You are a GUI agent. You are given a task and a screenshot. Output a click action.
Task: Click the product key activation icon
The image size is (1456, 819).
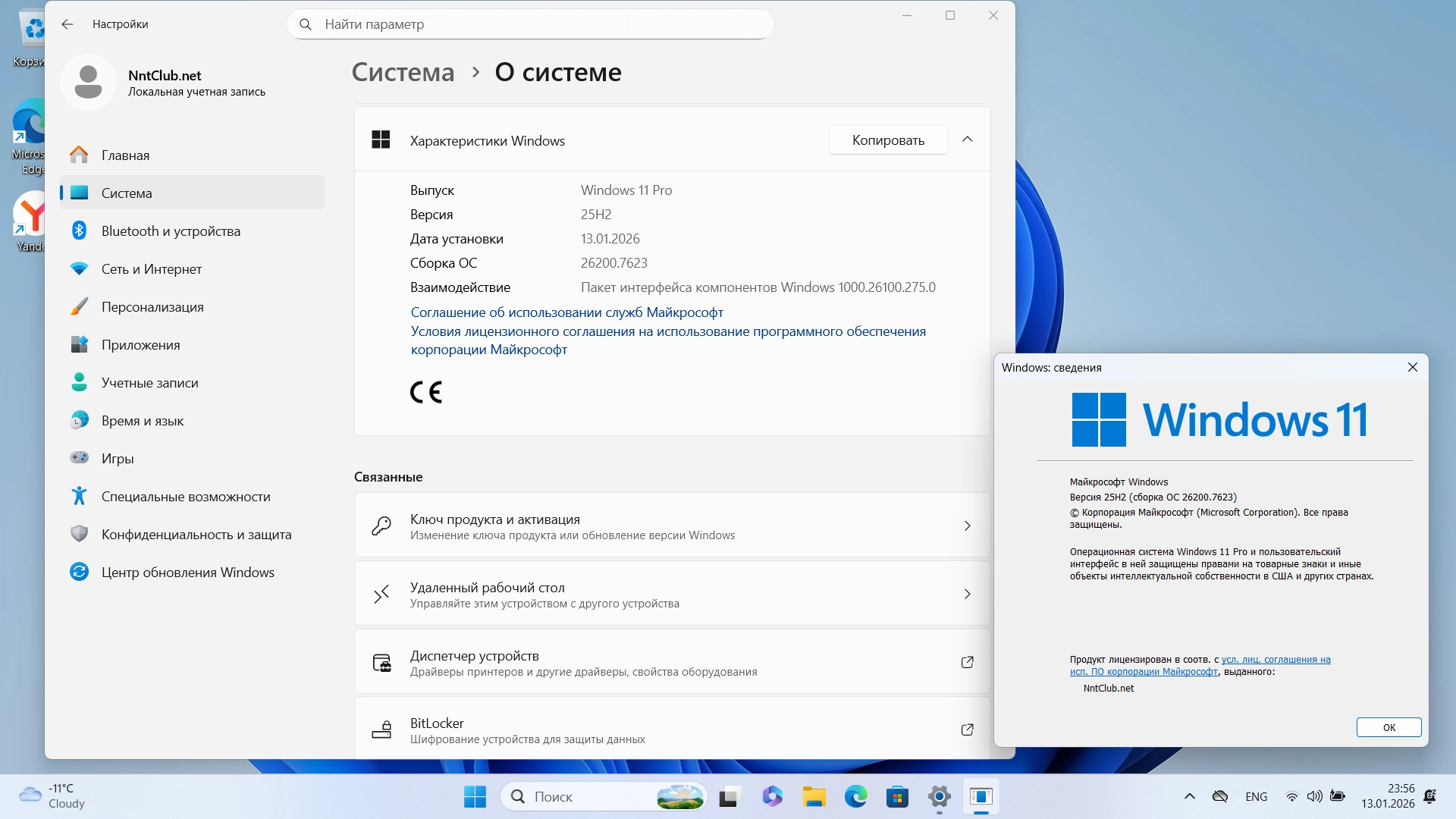(381, 526)
